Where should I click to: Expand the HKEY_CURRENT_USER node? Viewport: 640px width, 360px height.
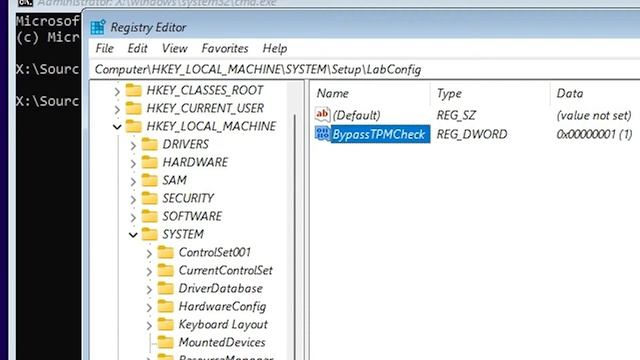tap(117, 109)
